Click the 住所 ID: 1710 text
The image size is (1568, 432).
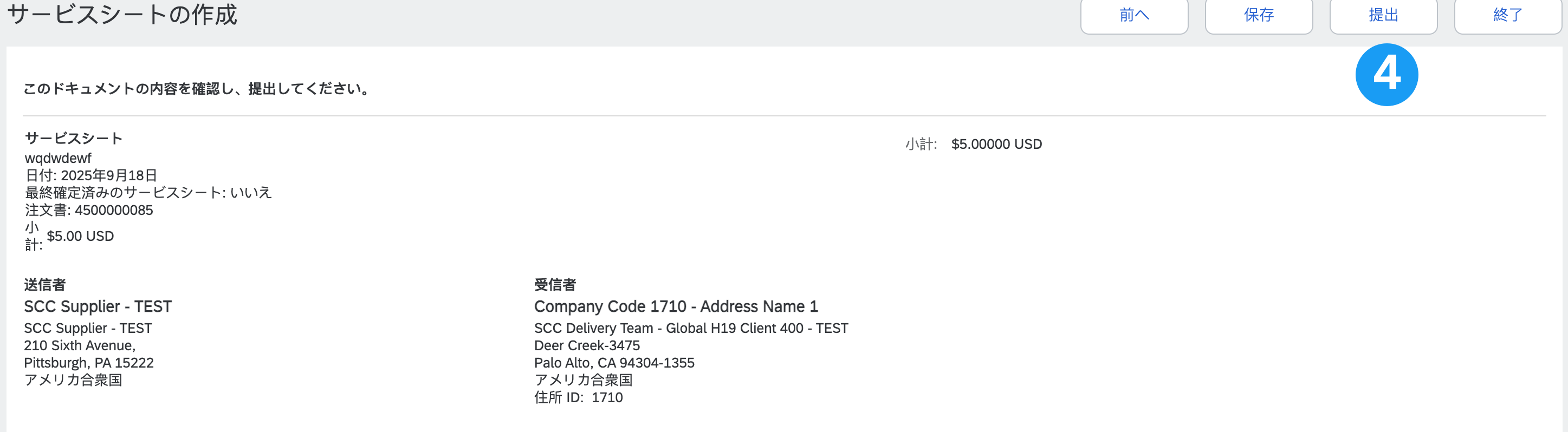578,397
